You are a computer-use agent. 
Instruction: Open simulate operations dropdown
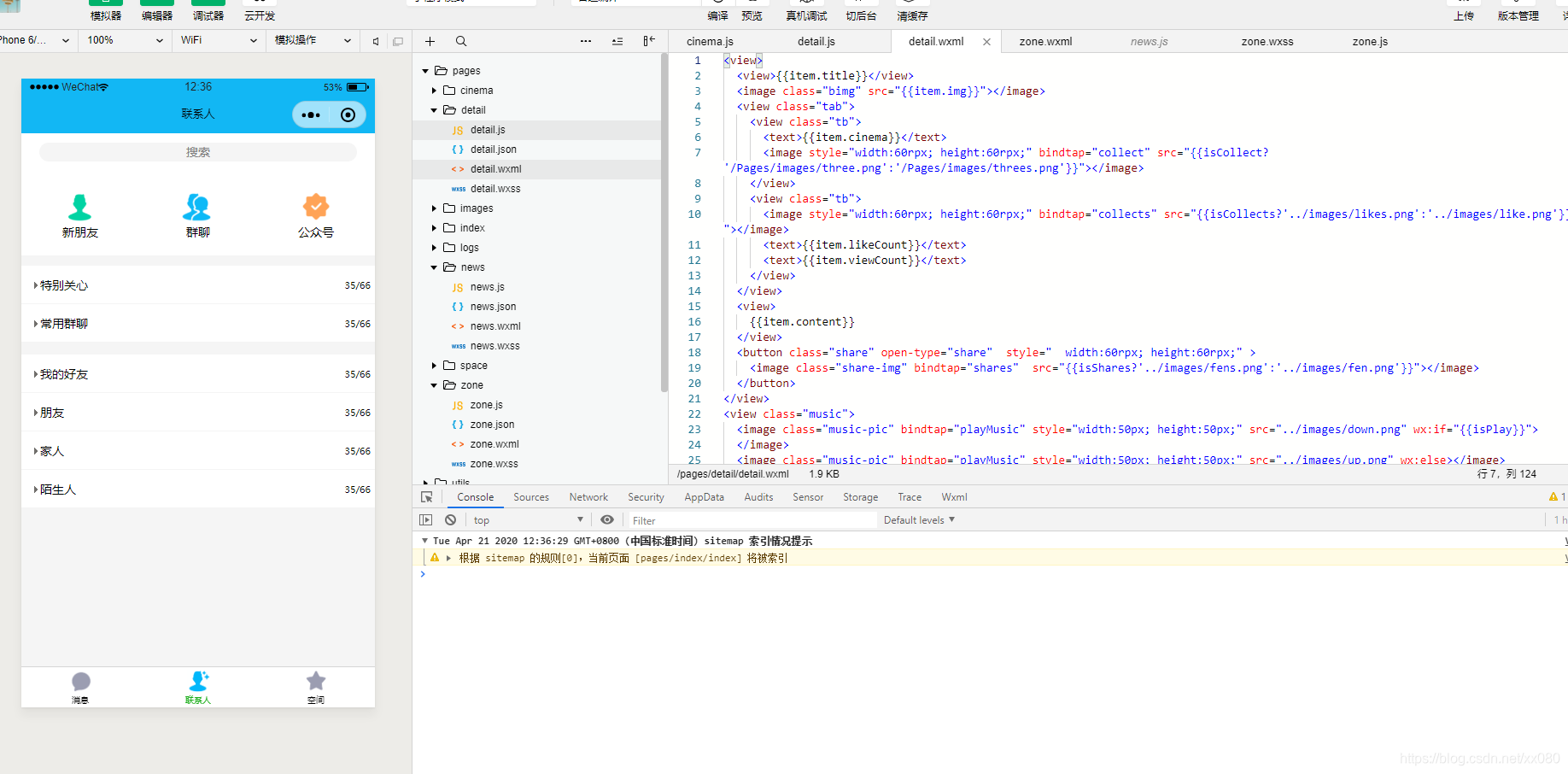point(313,40)
